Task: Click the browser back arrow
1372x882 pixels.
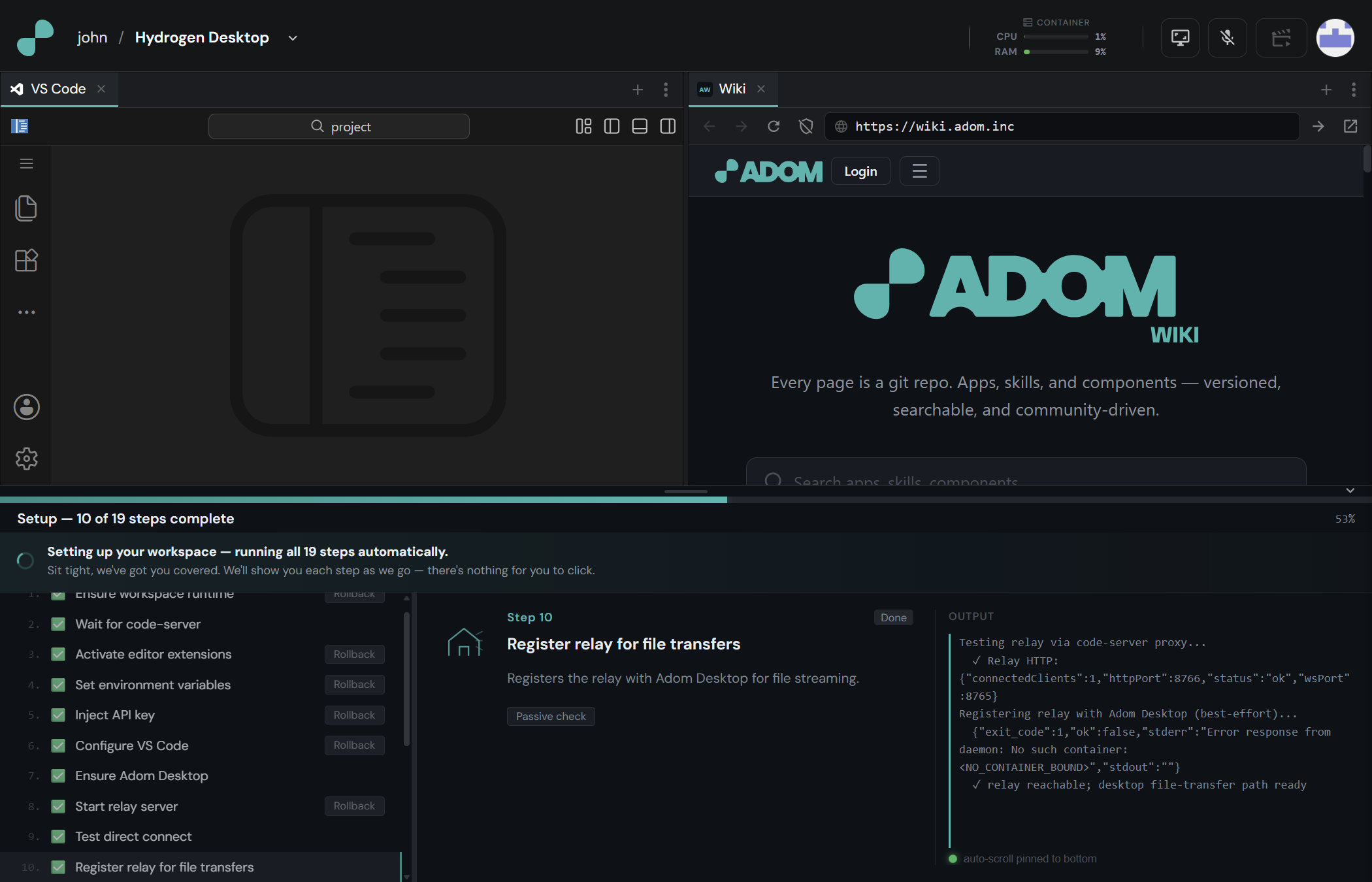Action: pos(710,126)
